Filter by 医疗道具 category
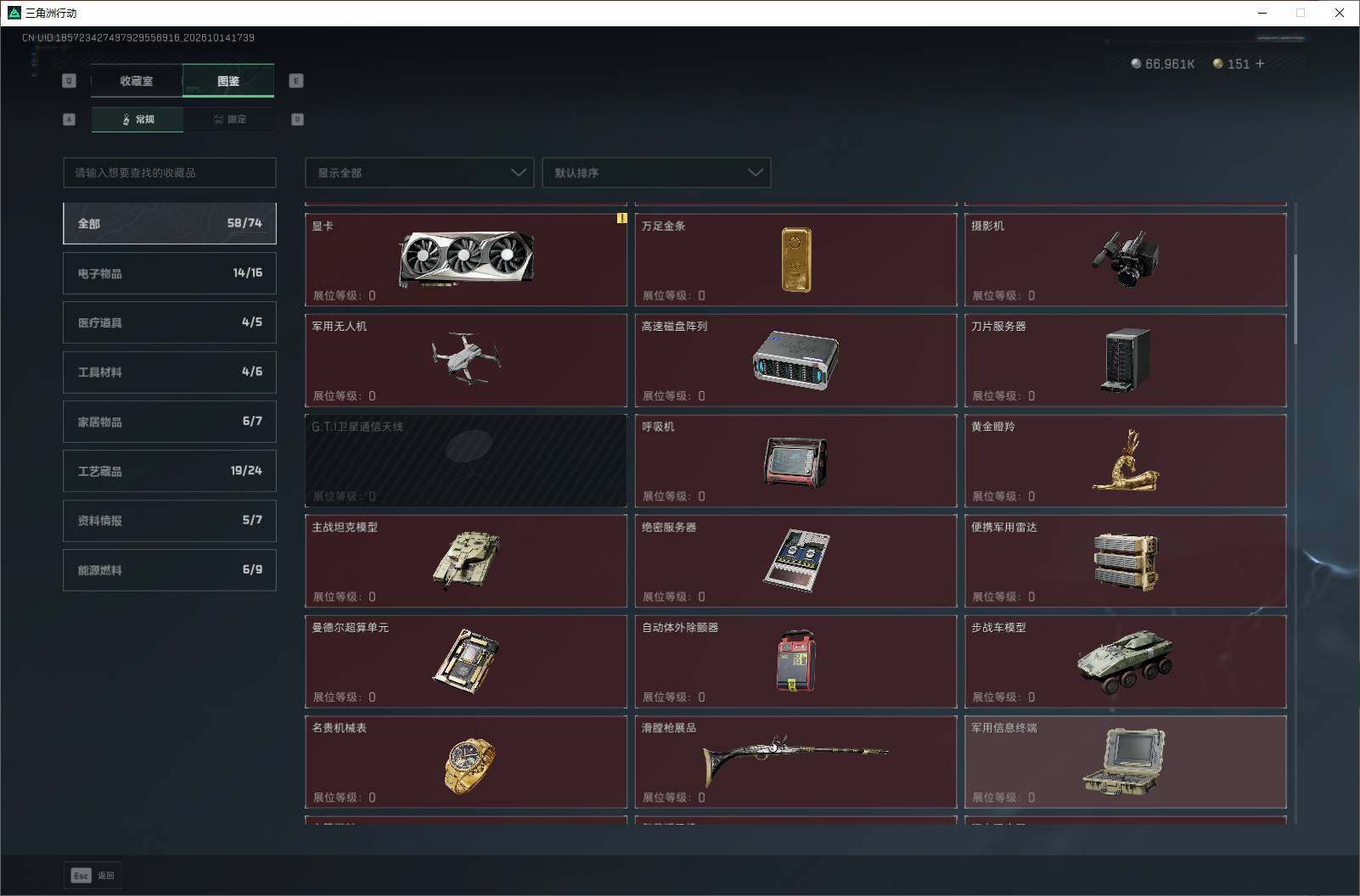The width and height of the screenshot is (1360, 896). coord(170,322)
